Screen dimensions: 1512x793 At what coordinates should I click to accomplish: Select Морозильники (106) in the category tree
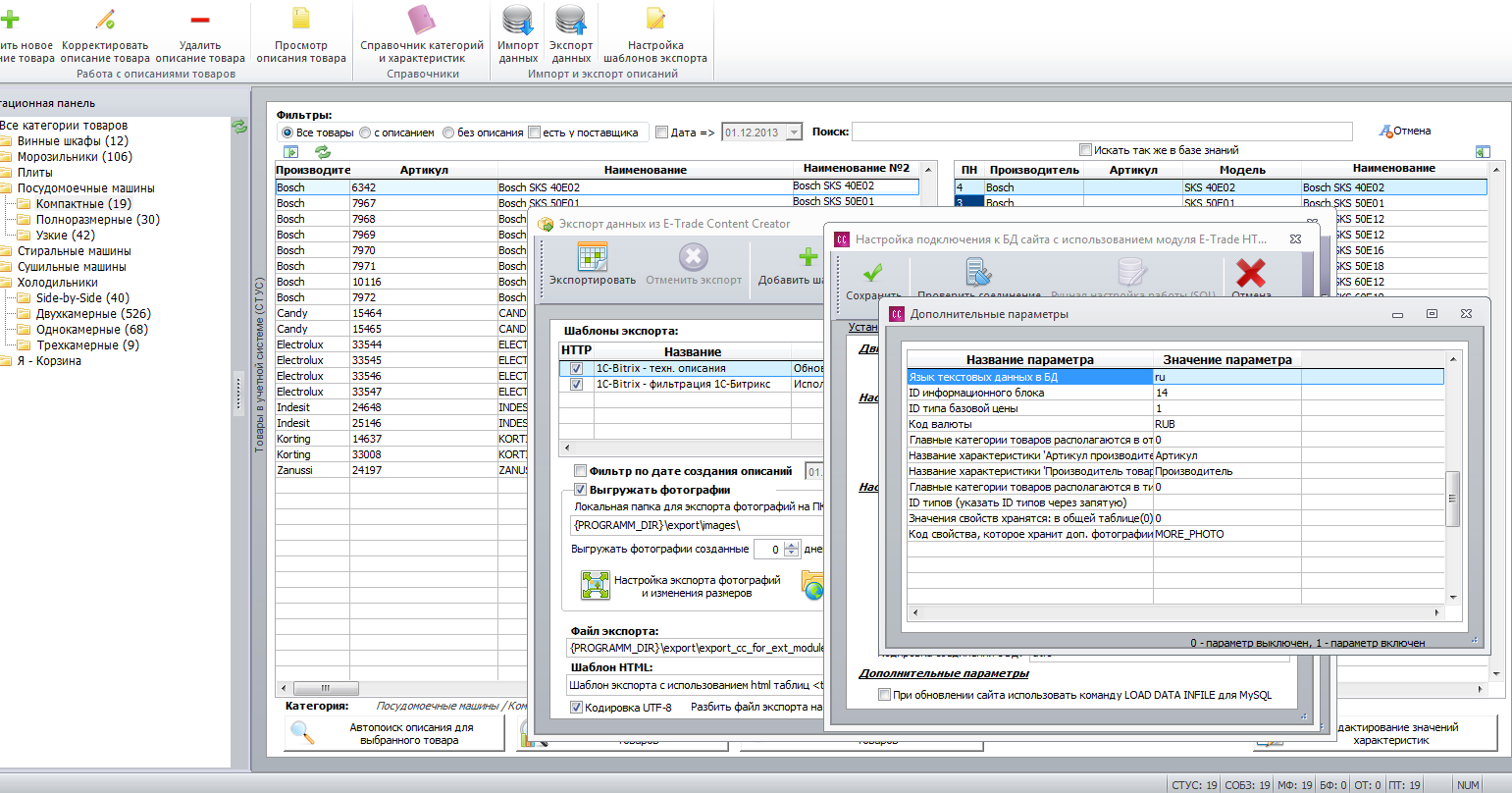pyautogui.click(x=75, y=157)
